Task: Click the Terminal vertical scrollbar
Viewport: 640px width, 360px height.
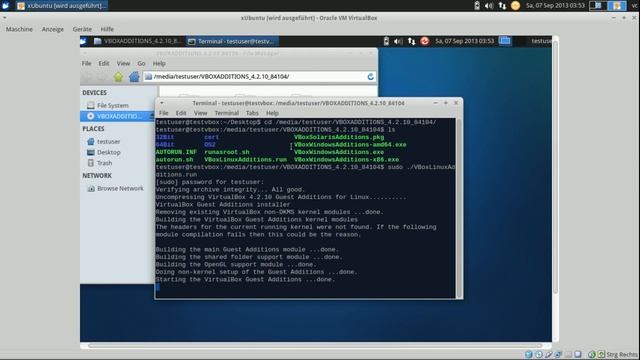Action: click(459, 208)
